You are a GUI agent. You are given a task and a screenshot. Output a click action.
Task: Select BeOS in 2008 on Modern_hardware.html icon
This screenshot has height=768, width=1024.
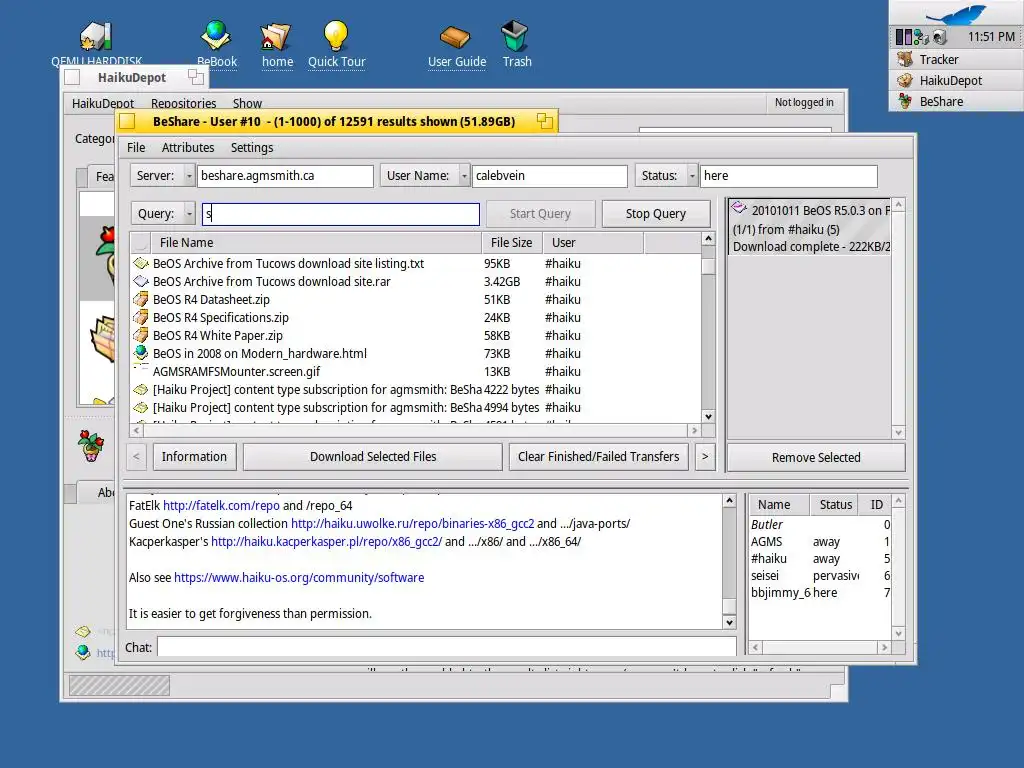click(140, 353)
